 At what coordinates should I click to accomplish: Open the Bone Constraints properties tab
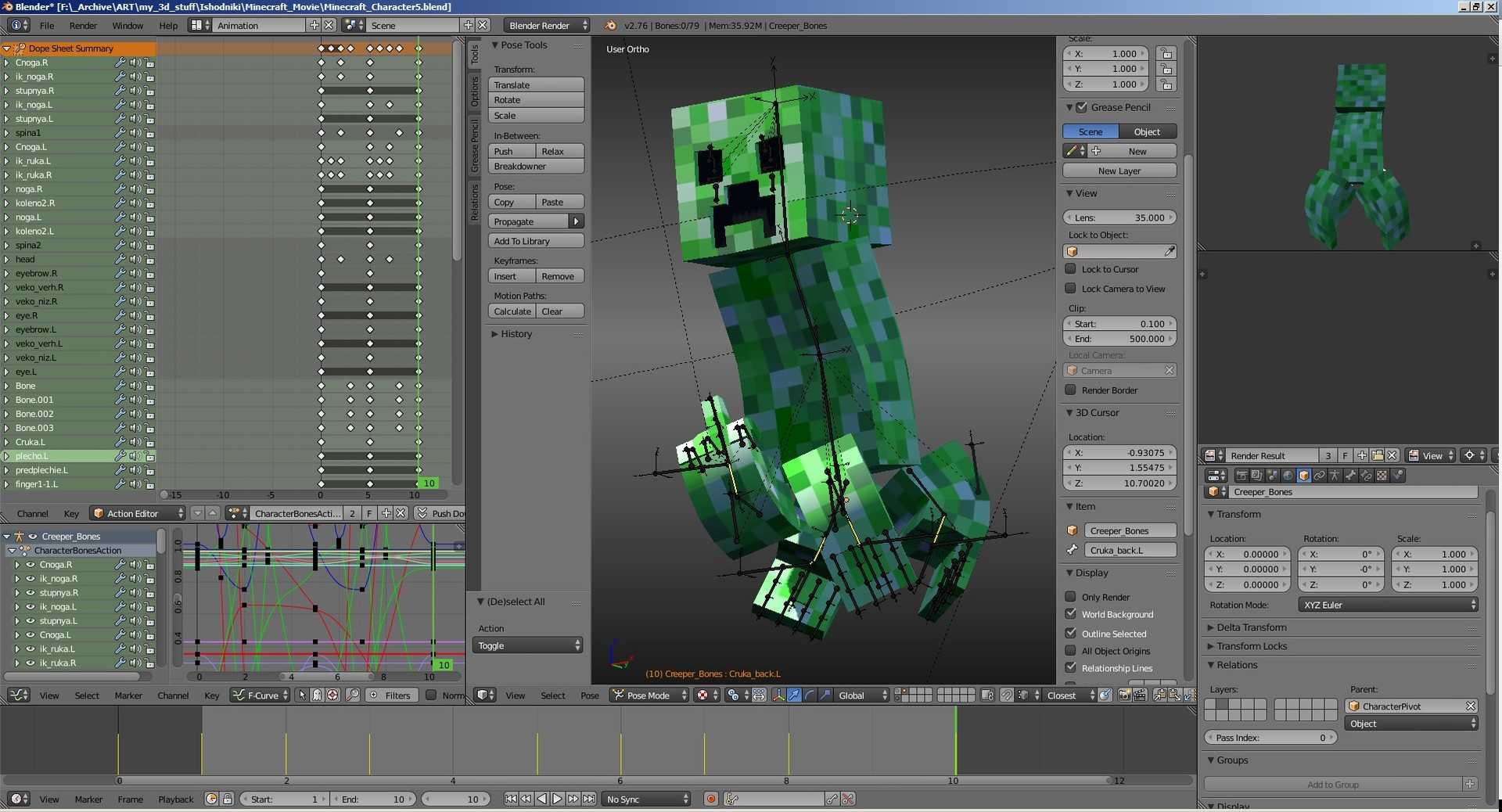click(x=1366, y=475)
